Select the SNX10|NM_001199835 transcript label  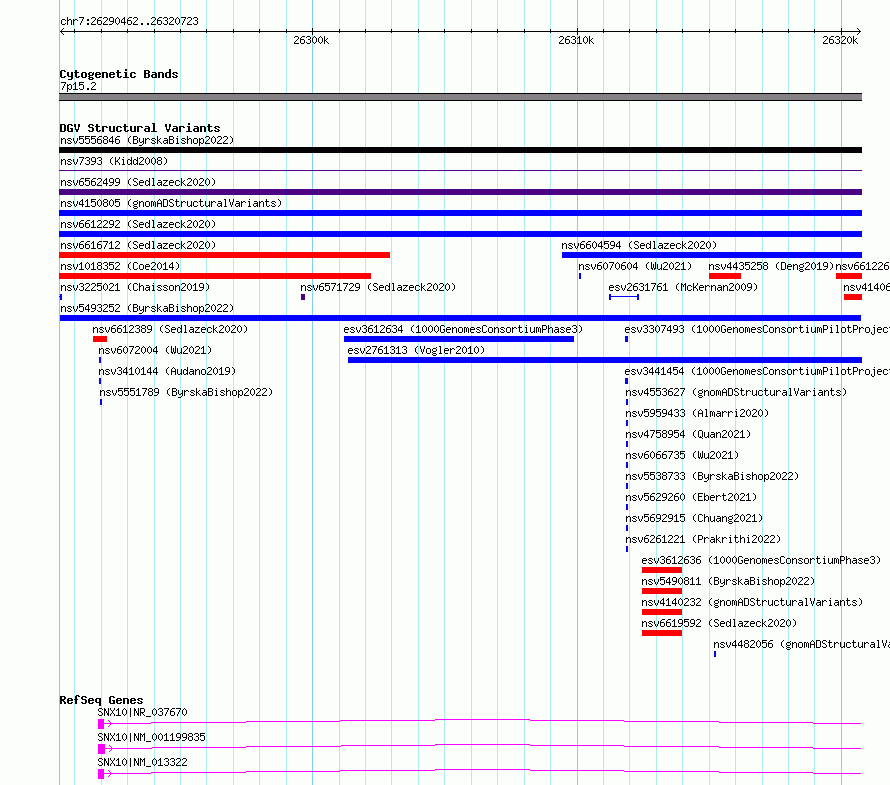152,737
